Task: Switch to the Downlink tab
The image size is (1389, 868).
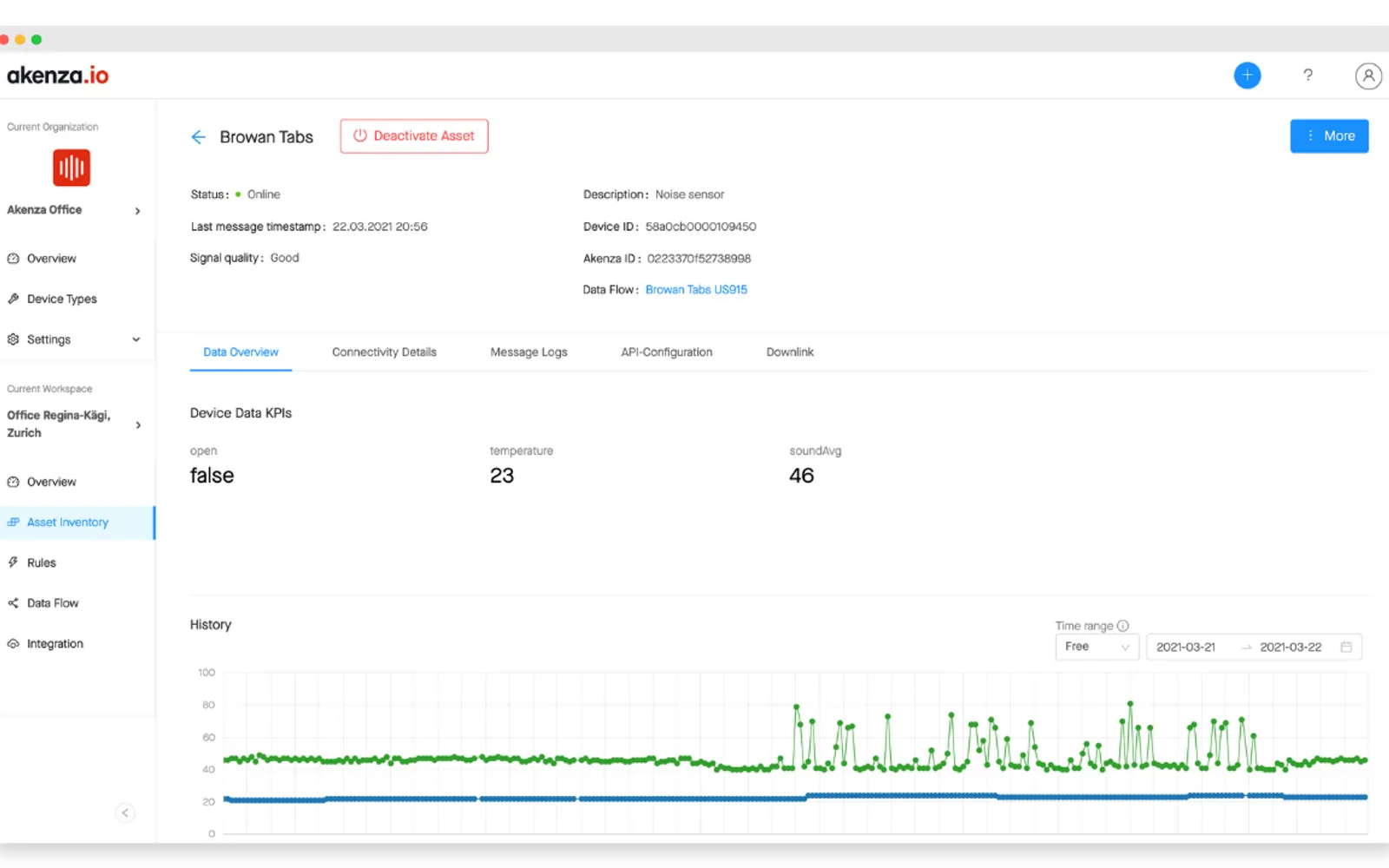Action: click(x=790, y=352)
